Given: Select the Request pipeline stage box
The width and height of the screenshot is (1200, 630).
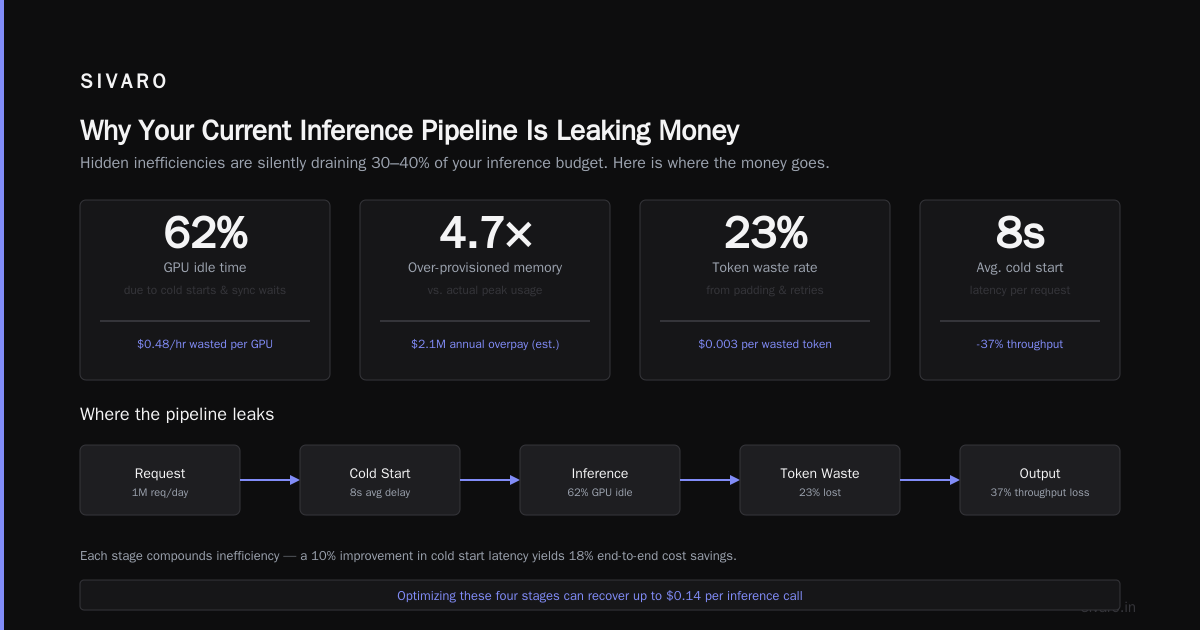Looking at the screenshot, I should pos(160,480).
